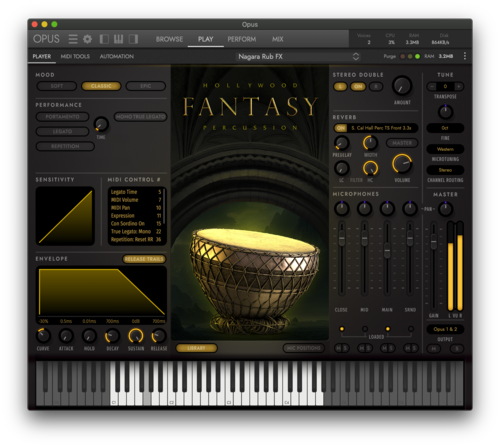Open the Opus 1 & 2 output dropdown

[x=445, y=329]
